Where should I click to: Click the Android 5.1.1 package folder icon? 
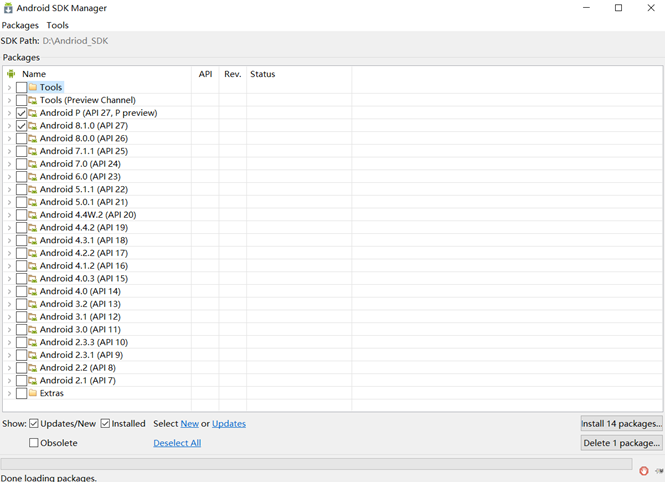(x=33, y=189)
